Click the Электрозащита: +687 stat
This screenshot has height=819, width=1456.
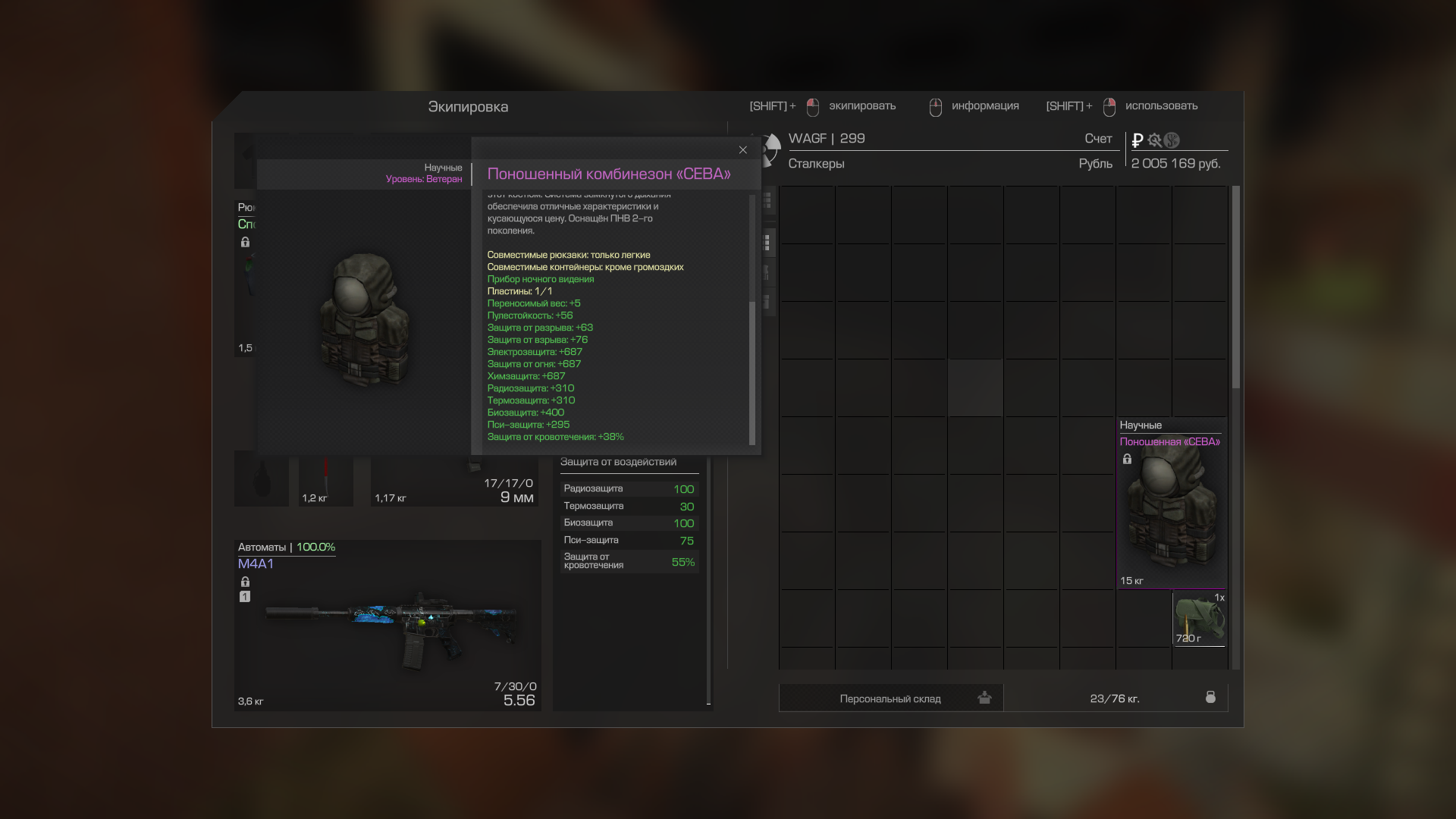535,352
